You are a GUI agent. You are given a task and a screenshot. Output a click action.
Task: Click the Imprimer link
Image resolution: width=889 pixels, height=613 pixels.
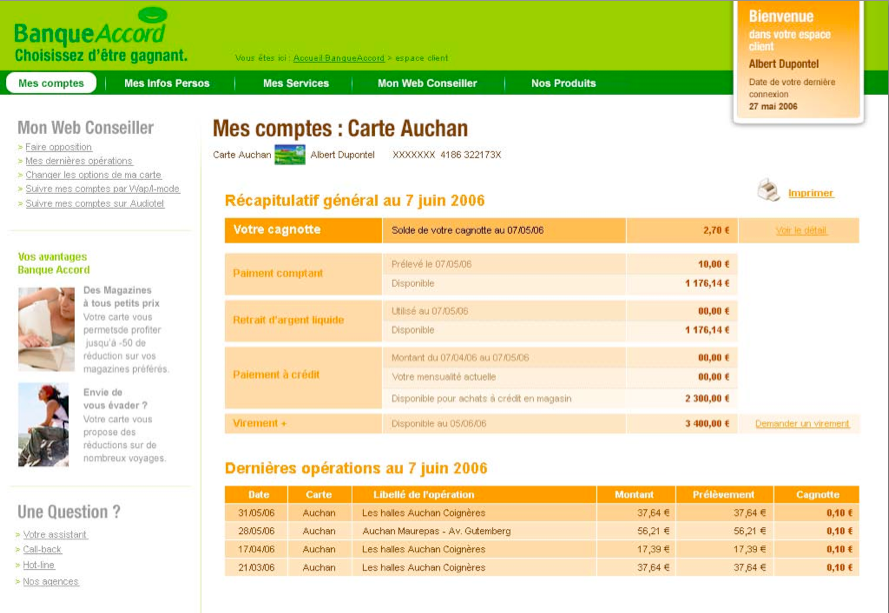pyautogui.click(x=811, y=193)
